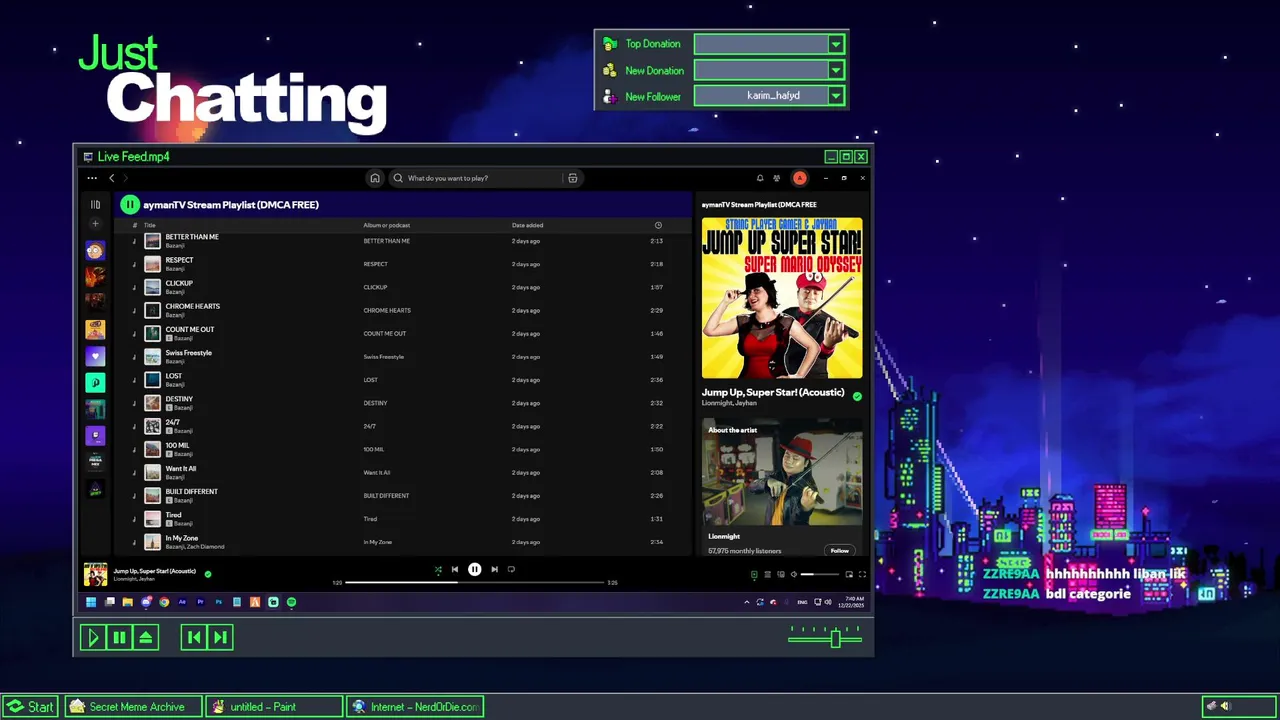Screen dimensions: 1280x720
Task: Open the Friend Activity icon
Action: click(777, 178)
